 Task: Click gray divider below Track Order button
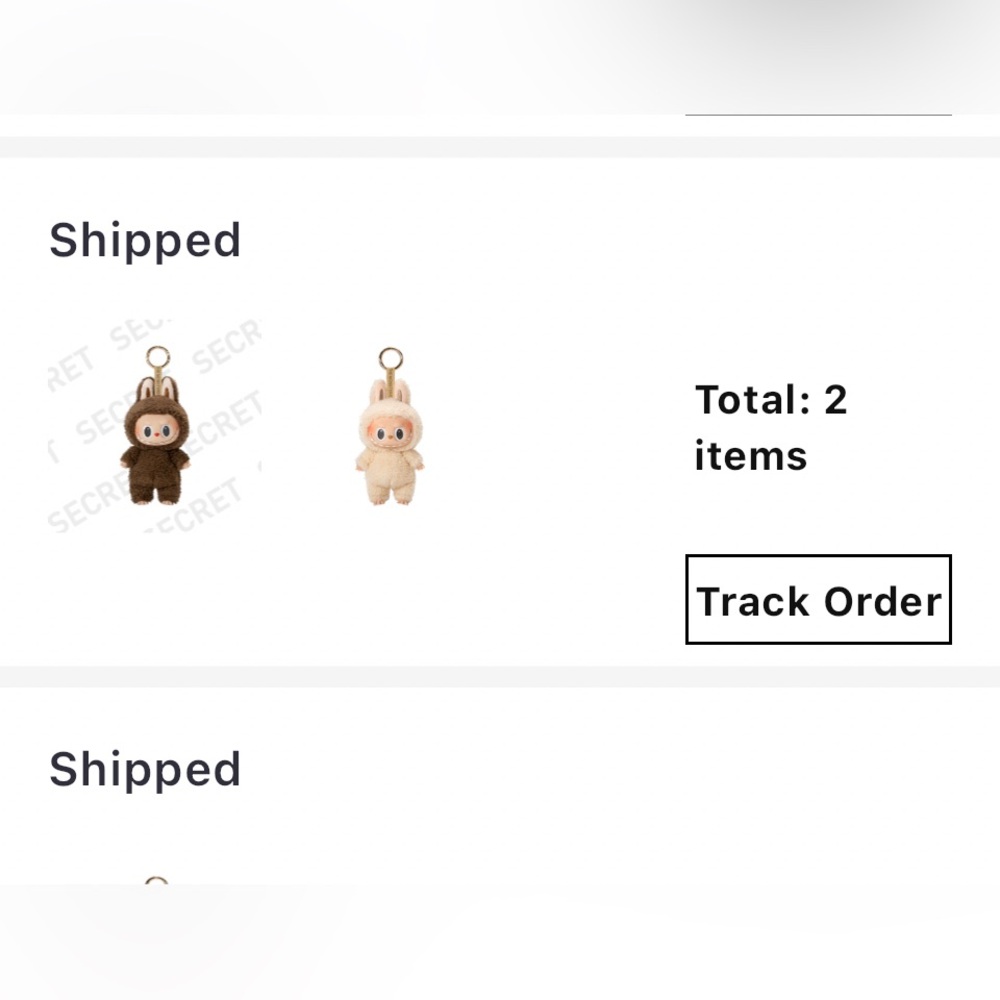500,676
